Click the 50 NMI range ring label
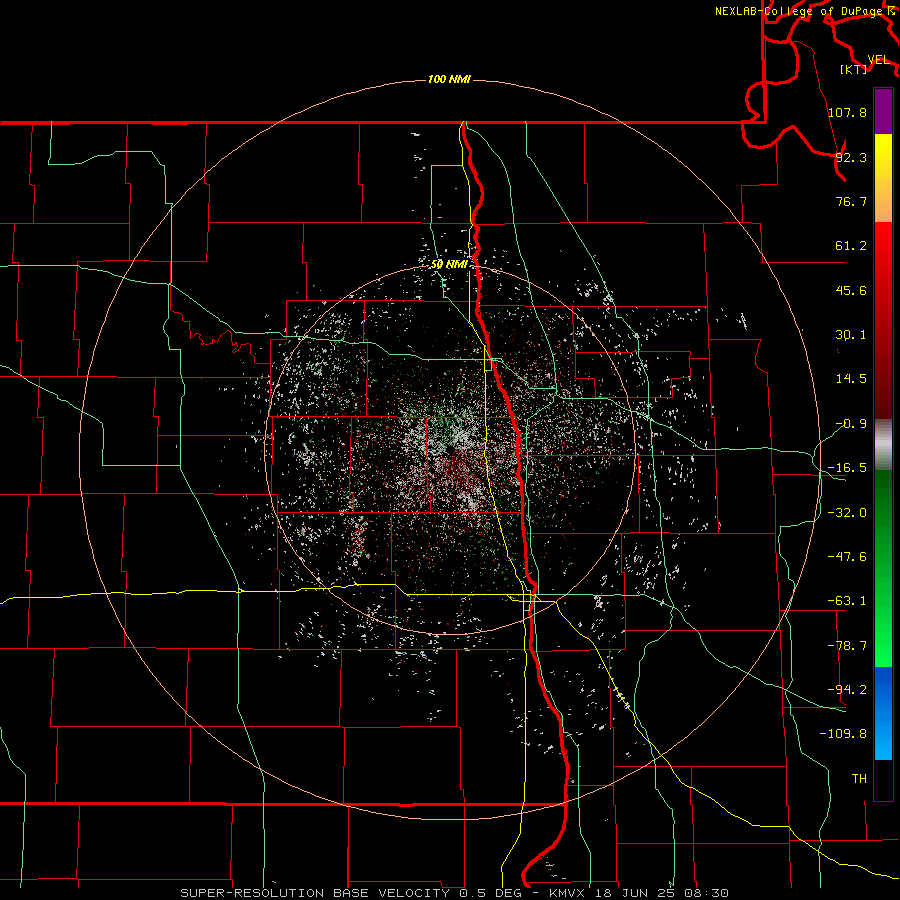This screenshot has height=900, width=900. click(x=449, y=264)
